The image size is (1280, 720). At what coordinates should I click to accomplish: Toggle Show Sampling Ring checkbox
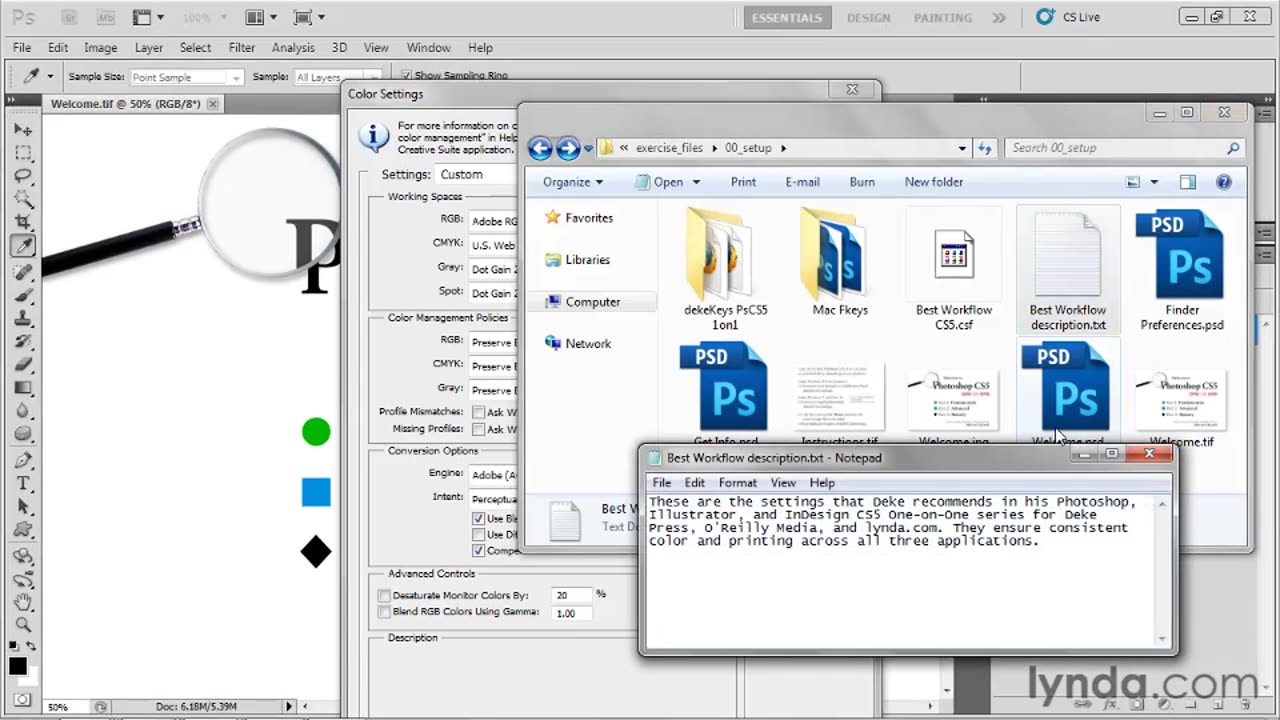(407, 76)
